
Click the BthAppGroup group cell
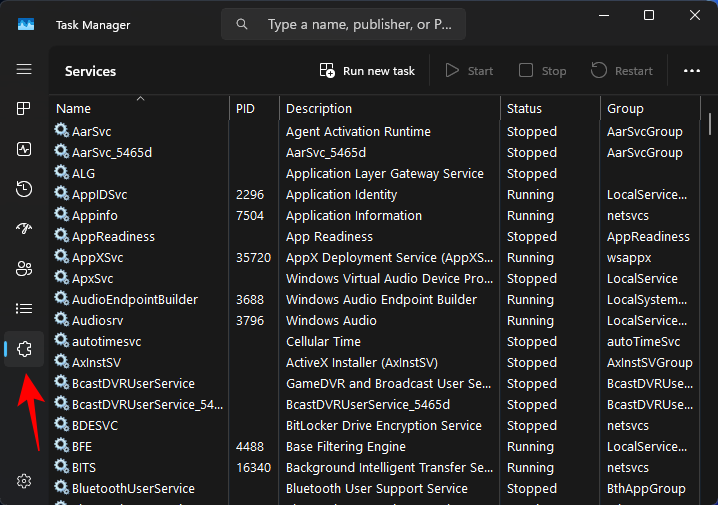646,489
